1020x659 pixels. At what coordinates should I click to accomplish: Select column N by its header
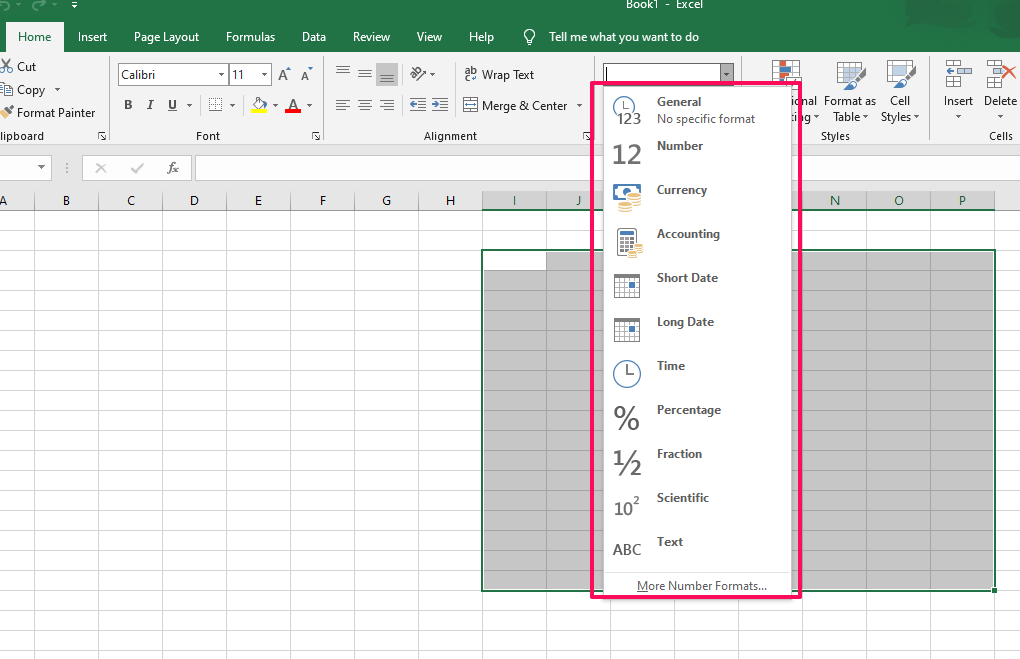834,200
